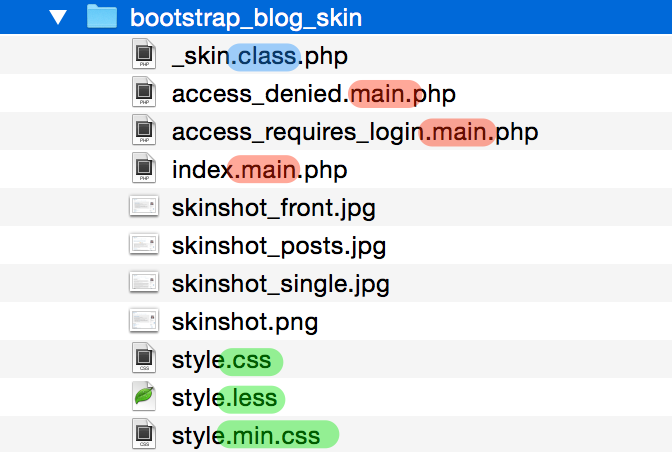The width and height of the screenshot is (672, 452).
Task: Select the file style.css
Action: tap(222, 360)
